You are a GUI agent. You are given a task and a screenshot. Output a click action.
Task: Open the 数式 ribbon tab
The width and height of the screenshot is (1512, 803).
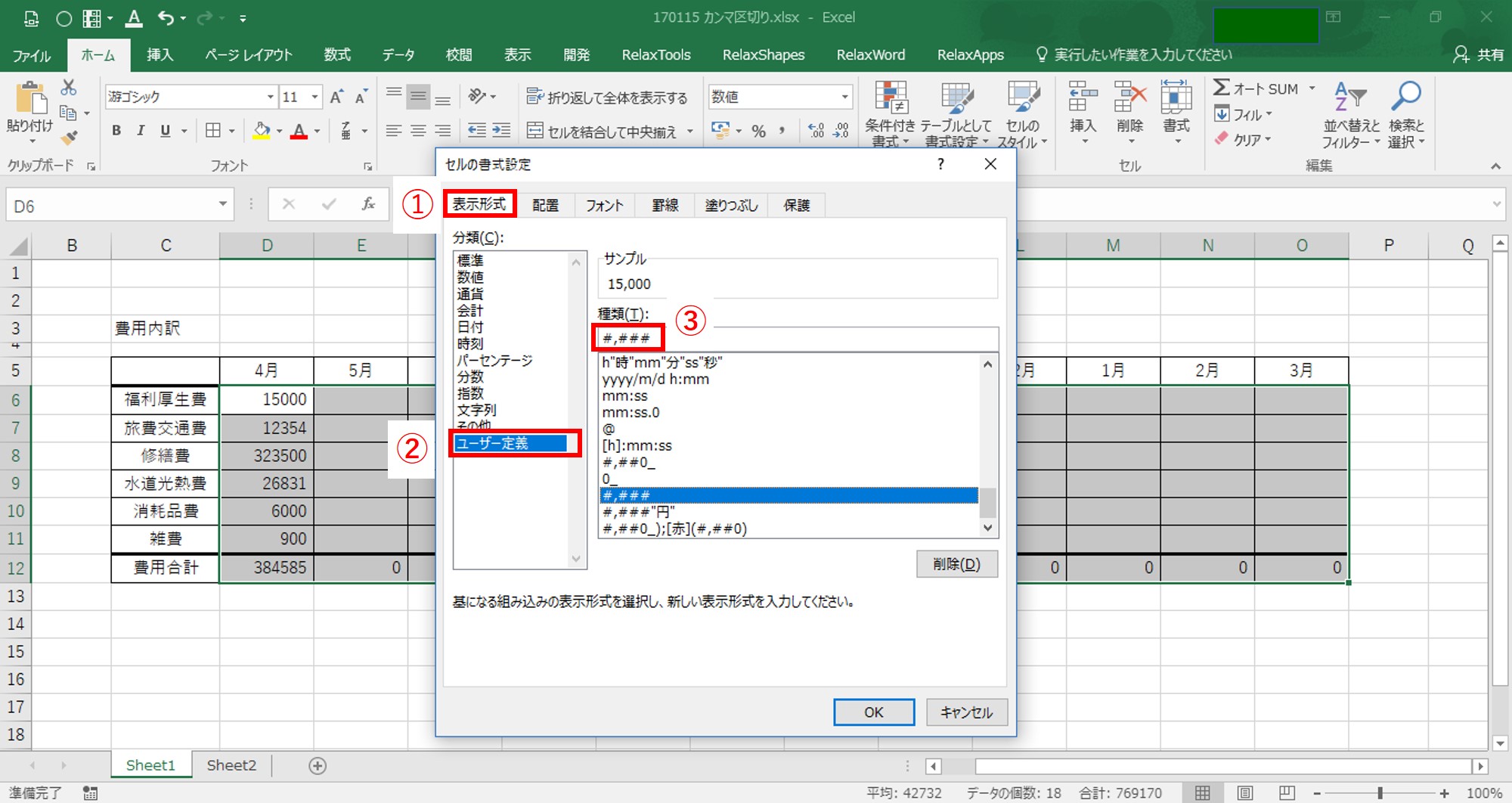tap(337, 54)
